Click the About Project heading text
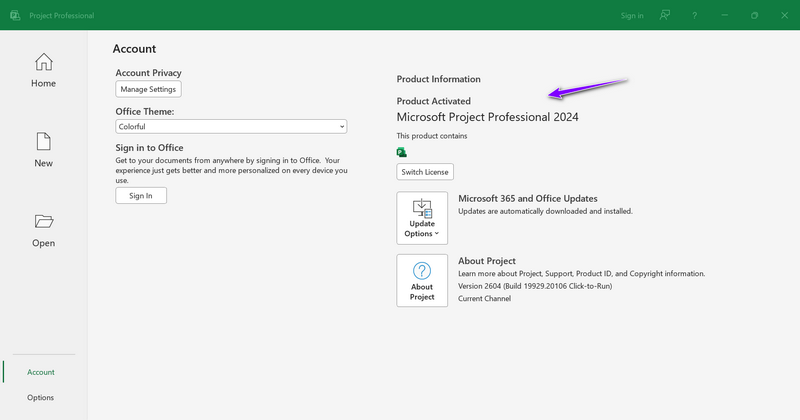Viewport: 800px width, 420px height. click(487, 261)
